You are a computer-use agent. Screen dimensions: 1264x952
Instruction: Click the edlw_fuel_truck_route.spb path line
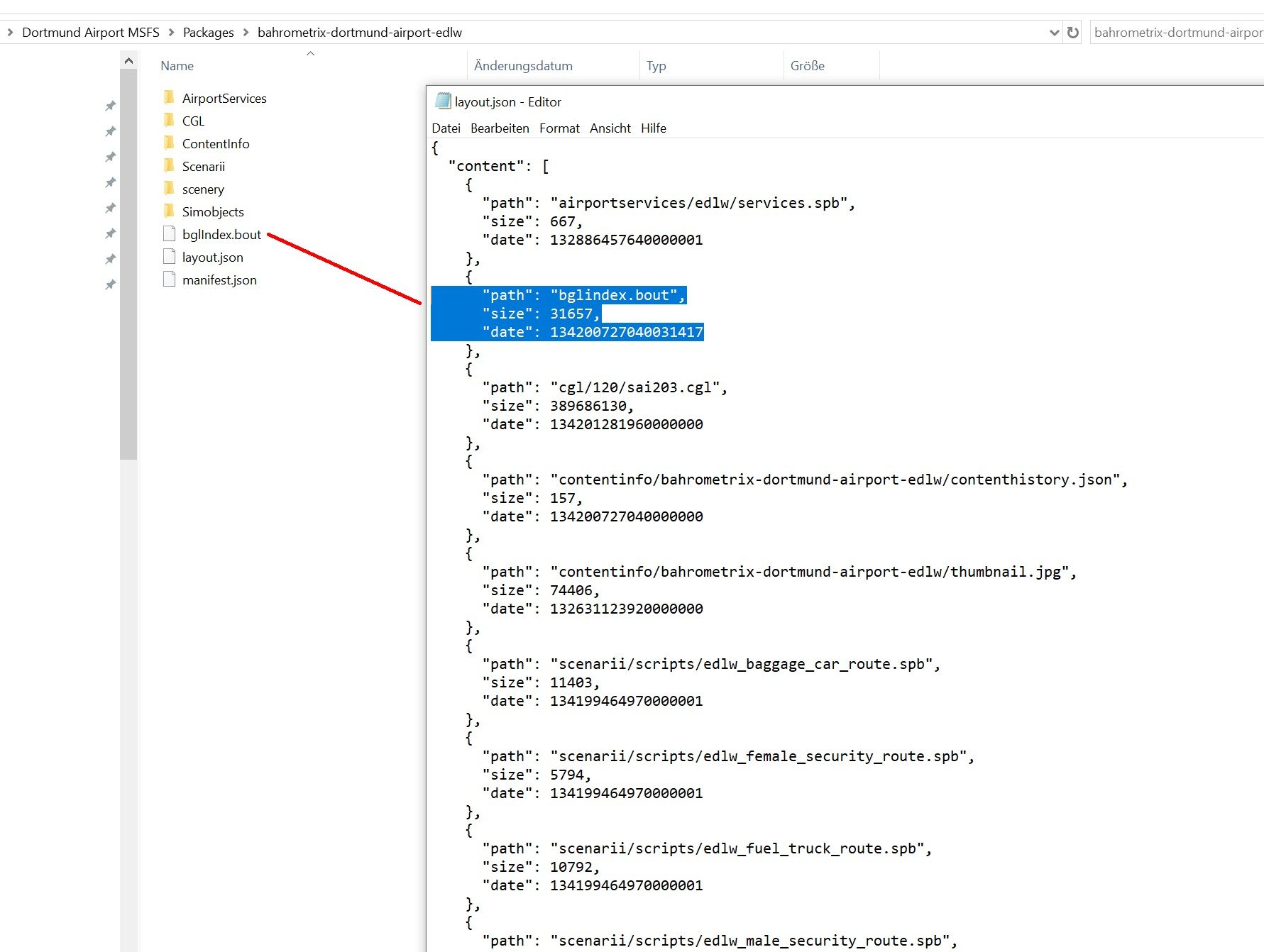point(707,848)
